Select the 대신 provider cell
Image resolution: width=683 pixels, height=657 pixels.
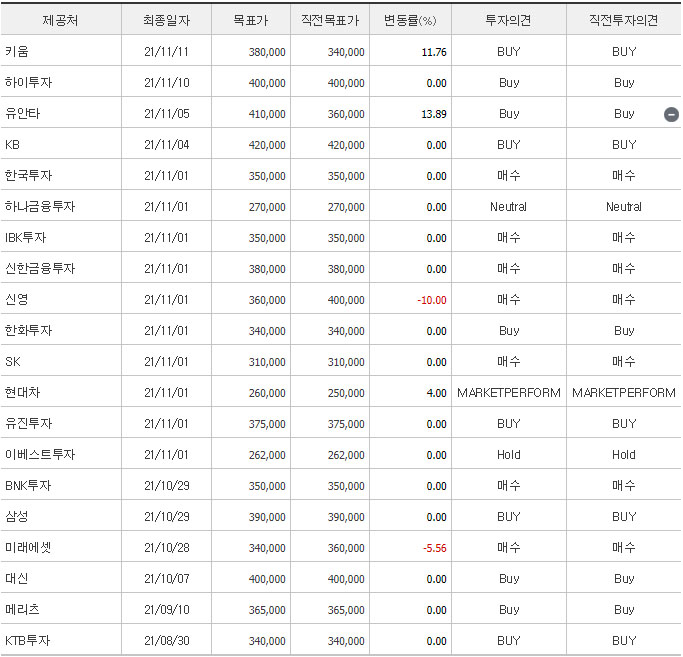[x=61, y=578]
